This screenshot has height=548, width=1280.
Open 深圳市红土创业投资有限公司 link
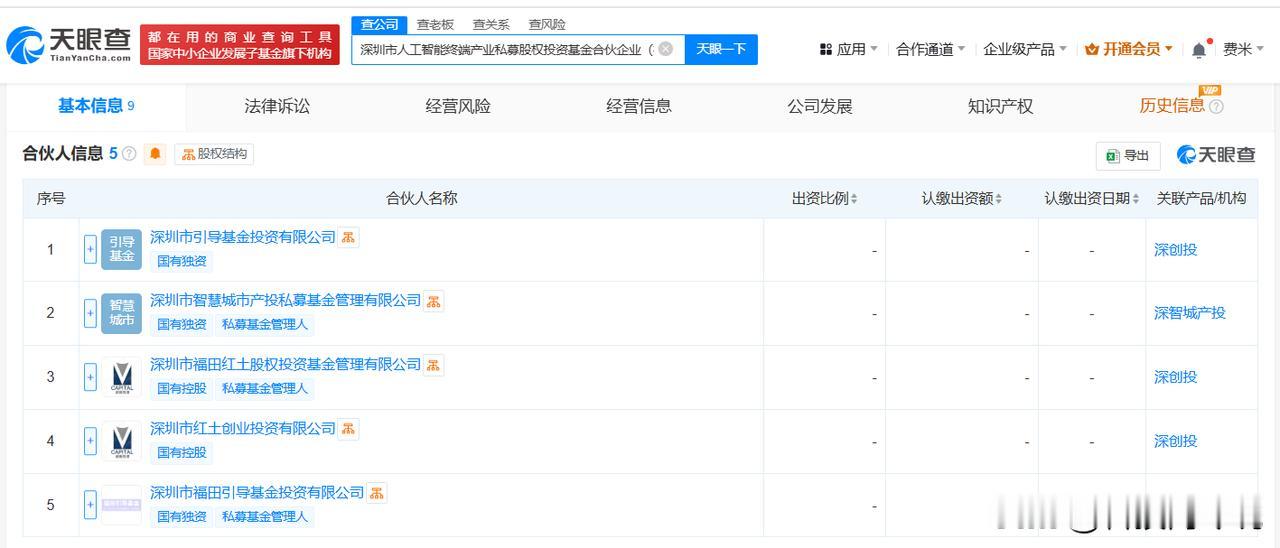(243, 429)
